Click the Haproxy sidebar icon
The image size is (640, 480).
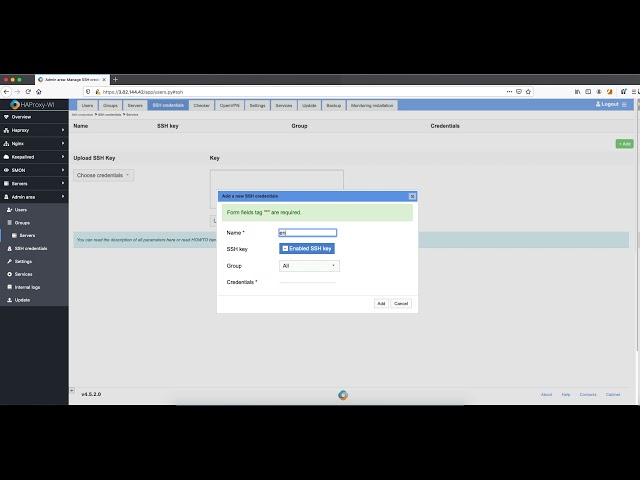[x=6, y=131]
